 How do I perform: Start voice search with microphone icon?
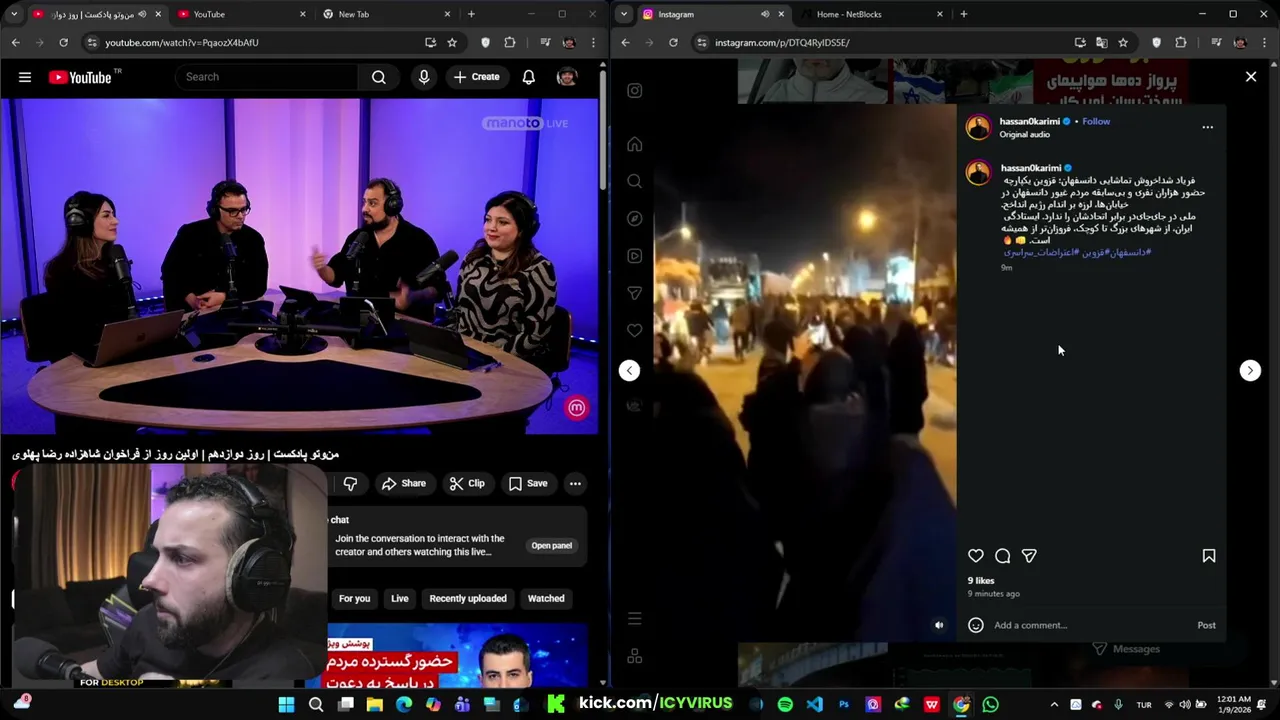[424, 77]
